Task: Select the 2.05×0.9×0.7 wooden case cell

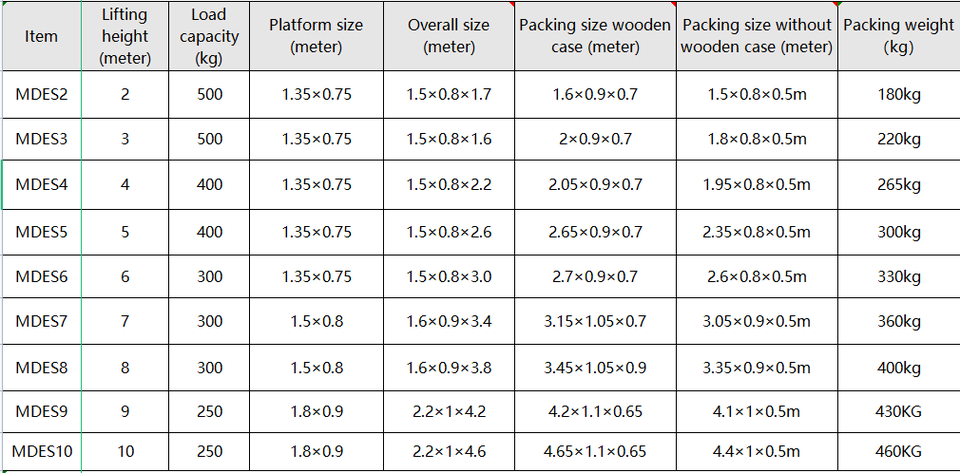Action: 595,186
